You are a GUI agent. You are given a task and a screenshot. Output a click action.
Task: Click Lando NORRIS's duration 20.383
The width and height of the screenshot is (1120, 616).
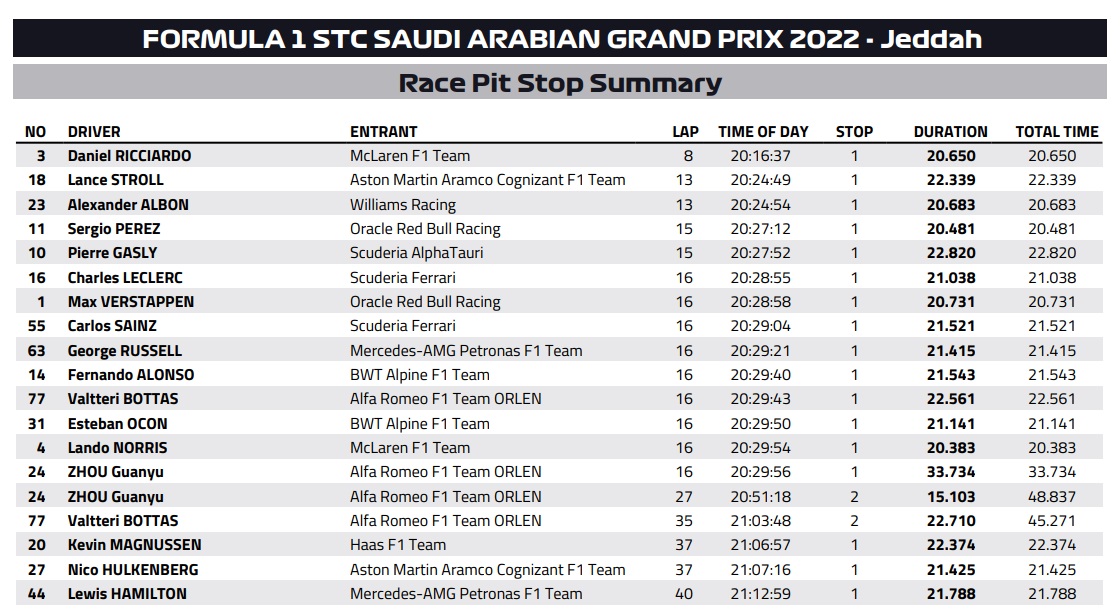click(950, 448)
